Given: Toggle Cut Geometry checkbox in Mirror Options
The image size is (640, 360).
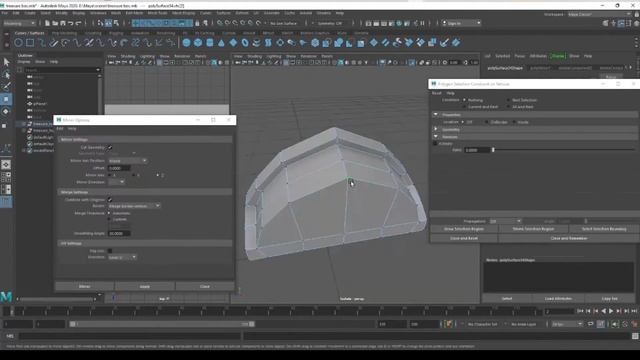Looking at the screenshot, I should (110, 147).
